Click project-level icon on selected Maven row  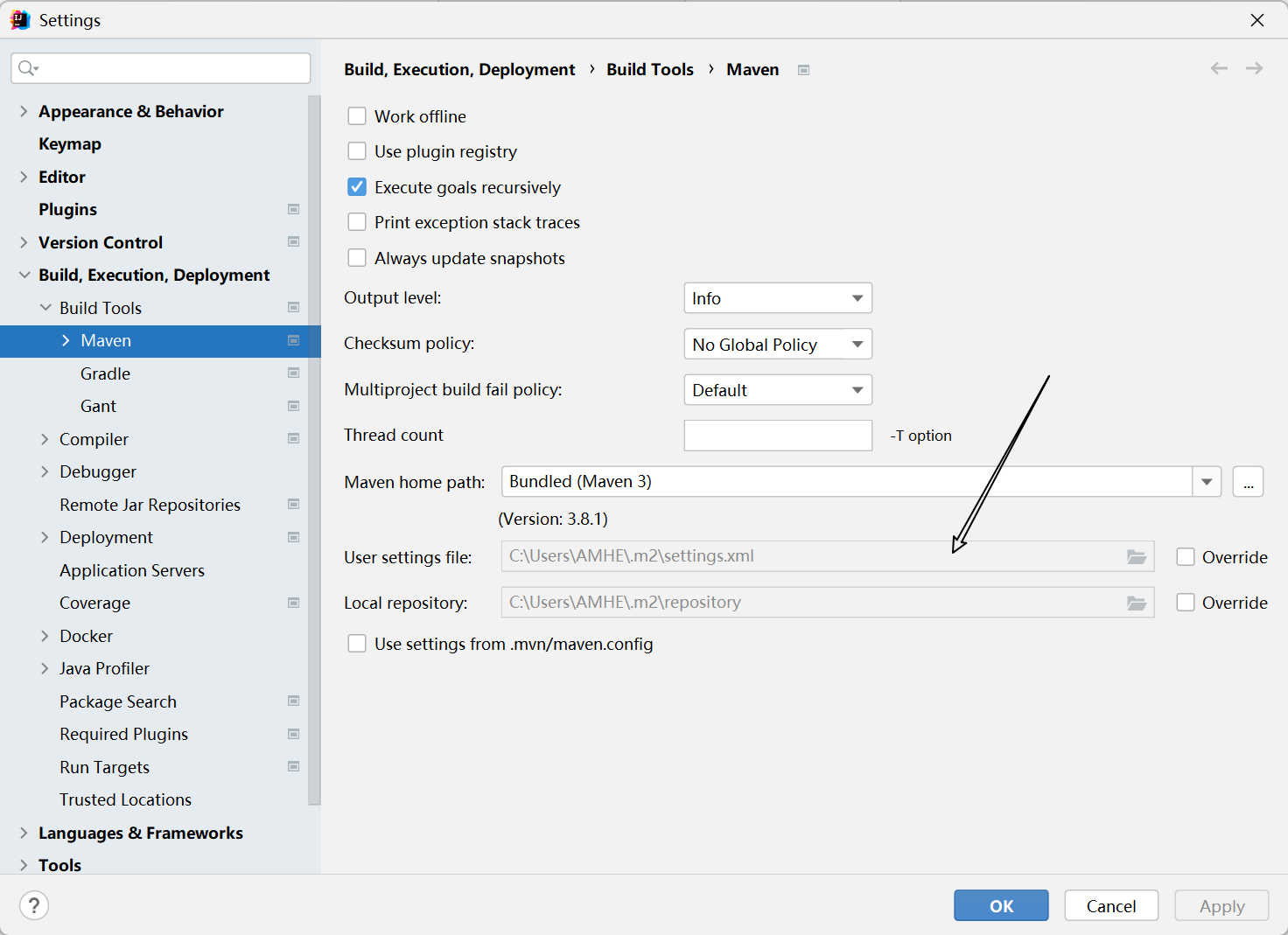pos(294,340)
